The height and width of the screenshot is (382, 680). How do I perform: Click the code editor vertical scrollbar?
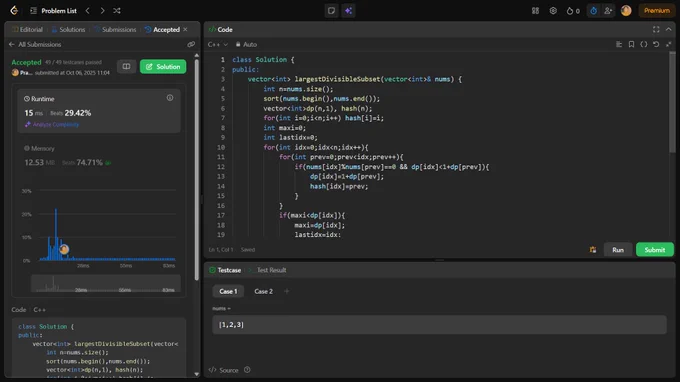tap(672, 102)
